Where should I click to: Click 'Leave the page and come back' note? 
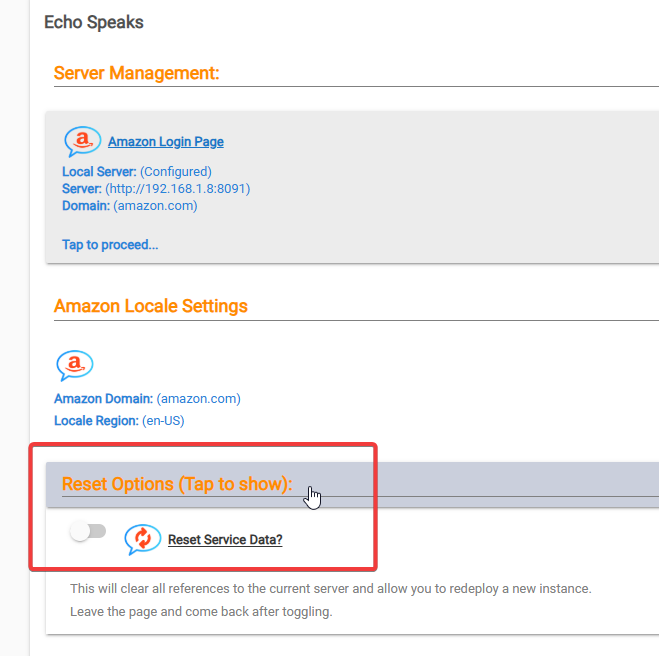tap(201, 611)
